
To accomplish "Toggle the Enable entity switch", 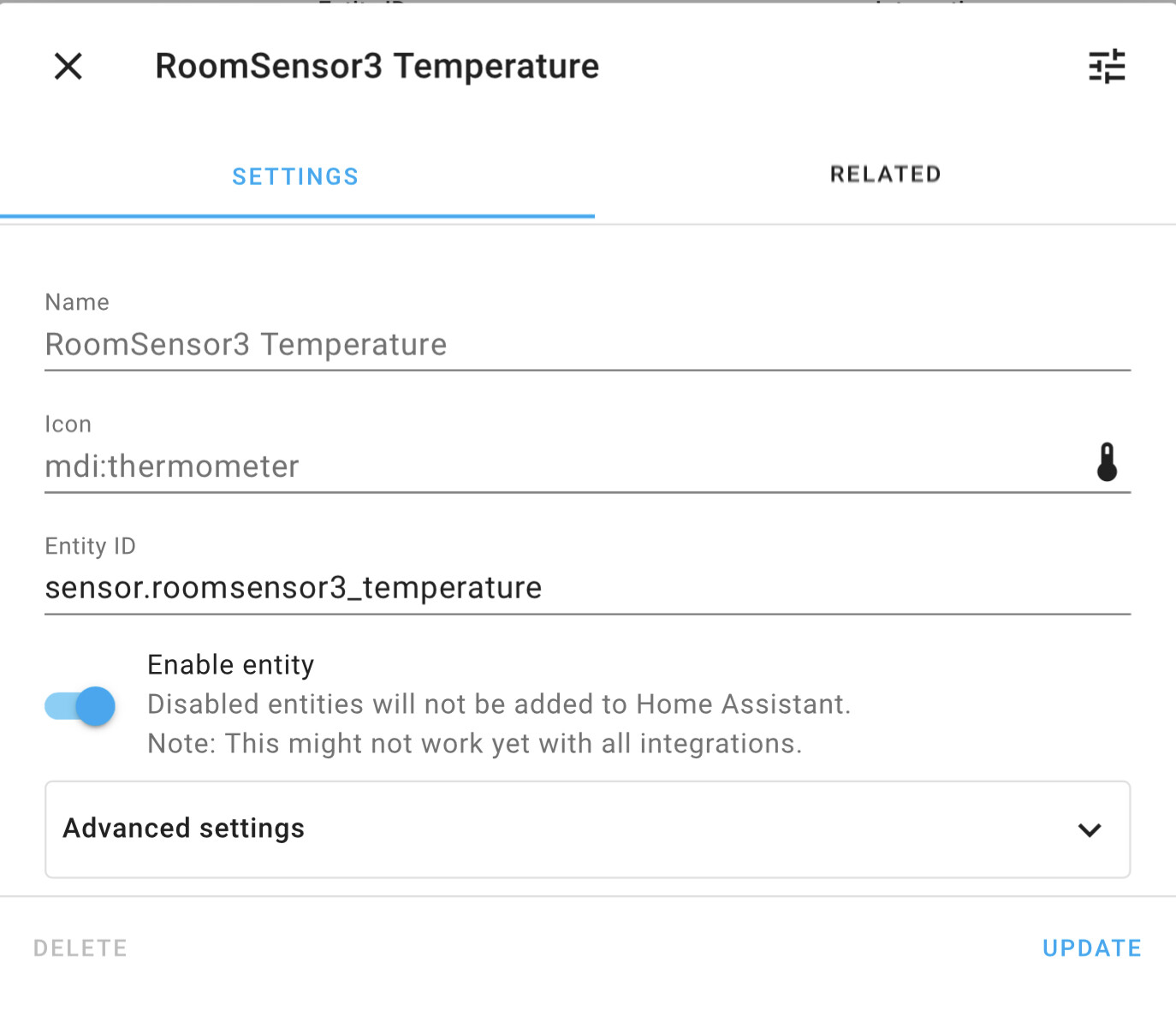I will coord(80,706).
